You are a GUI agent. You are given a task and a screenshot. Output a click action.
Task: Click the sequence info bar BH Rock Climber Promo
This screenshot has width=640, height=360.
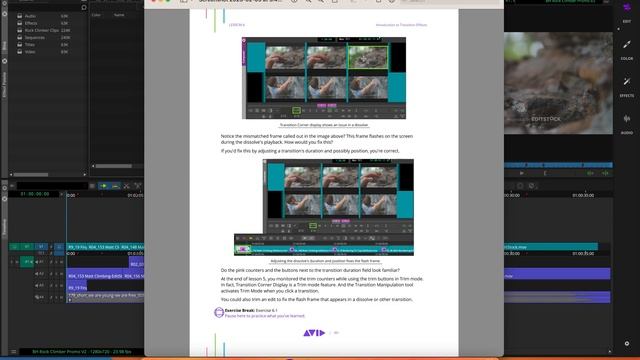click(x=82, y=351)
